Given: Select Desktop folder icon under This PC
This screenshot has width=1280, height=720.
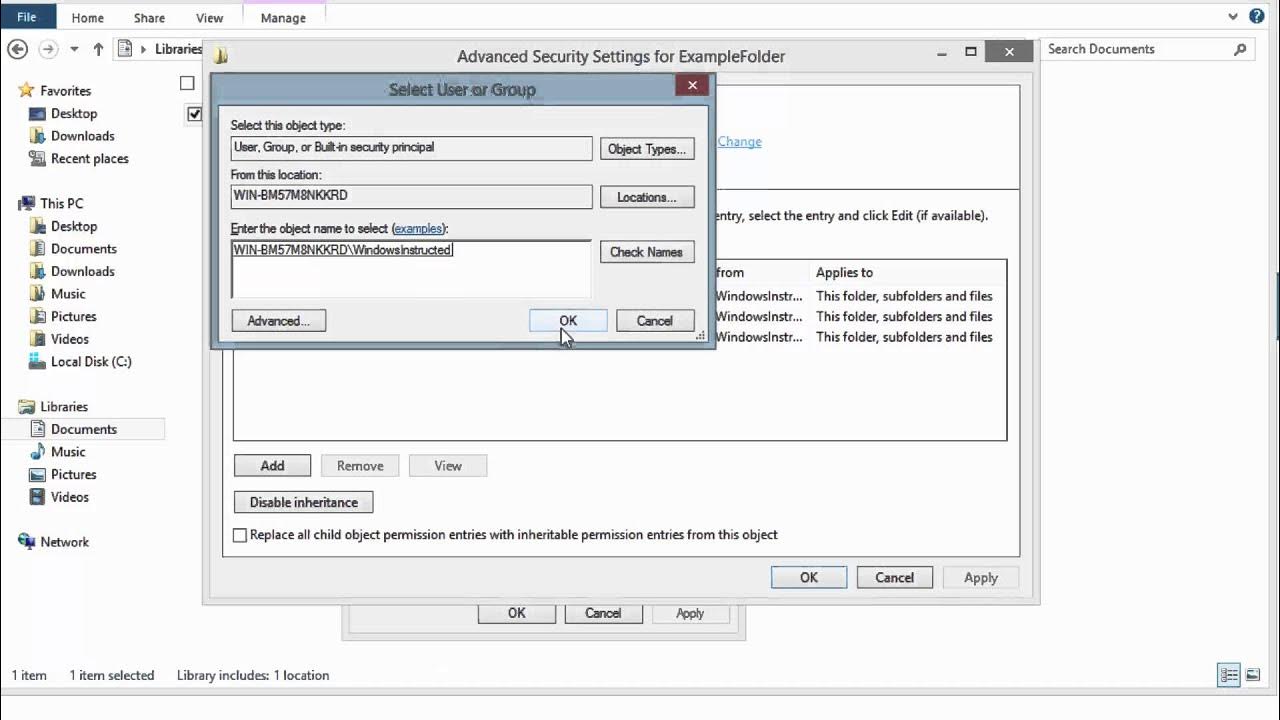Looking at the screenshot, I should [38, 227].
